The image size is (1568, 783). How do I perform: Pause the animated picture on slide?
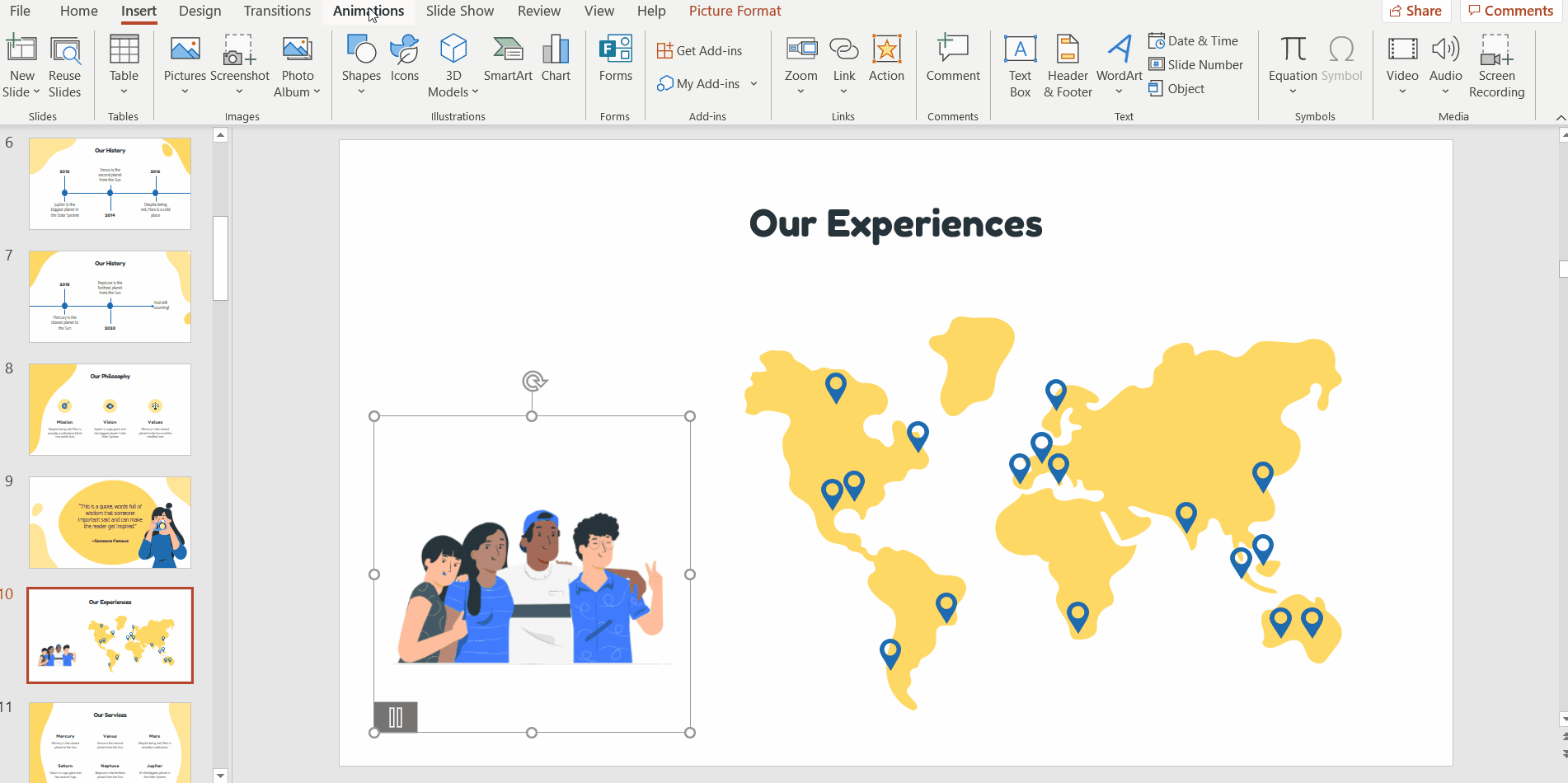396,717
